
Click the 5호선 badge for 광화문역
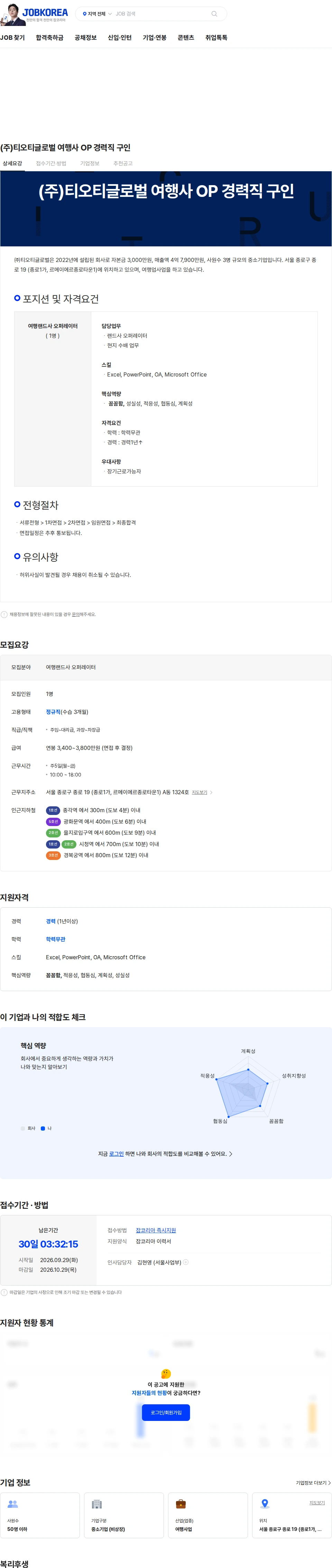[53, 822]
